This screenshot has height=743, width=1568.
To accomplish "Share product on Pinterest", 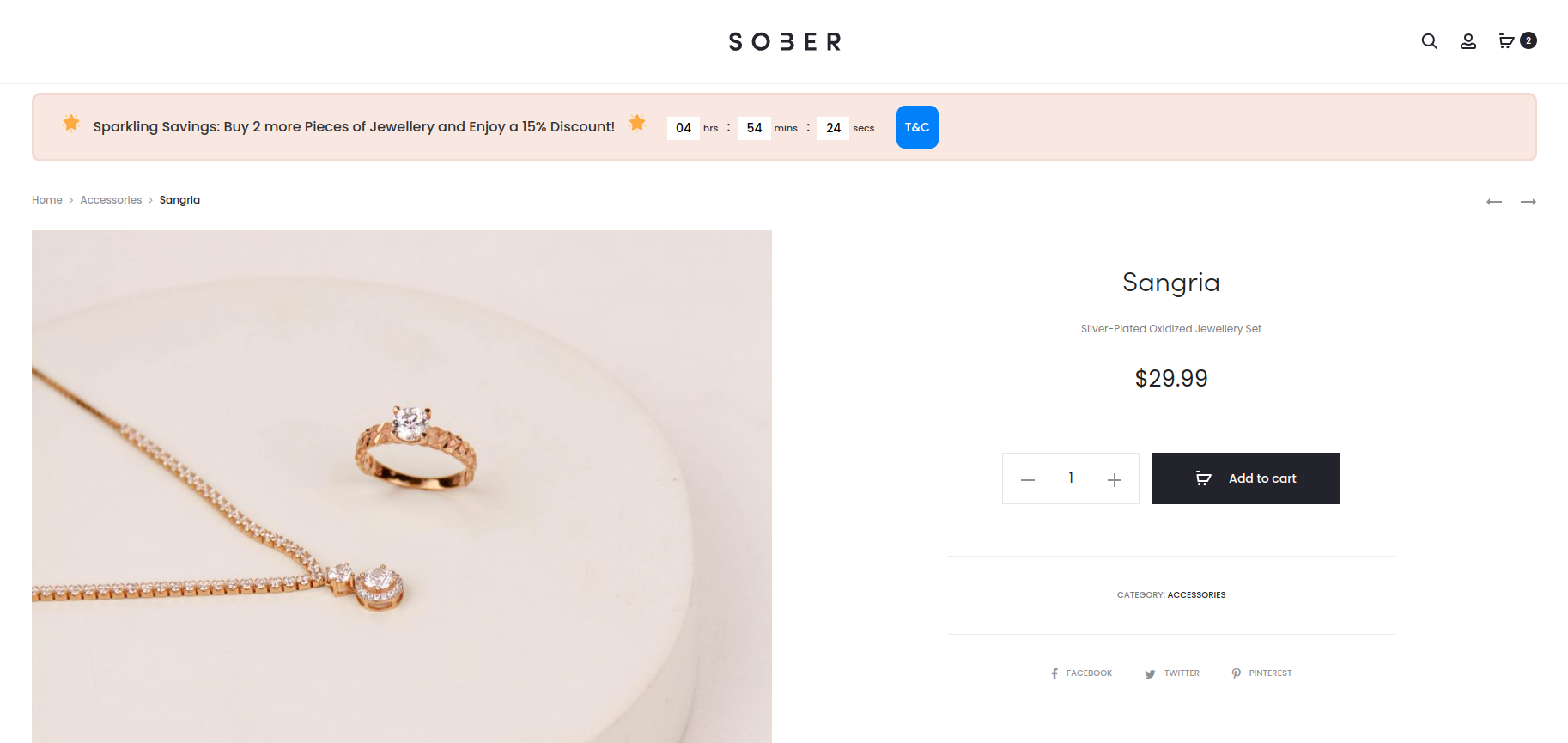I will 1262,673.
